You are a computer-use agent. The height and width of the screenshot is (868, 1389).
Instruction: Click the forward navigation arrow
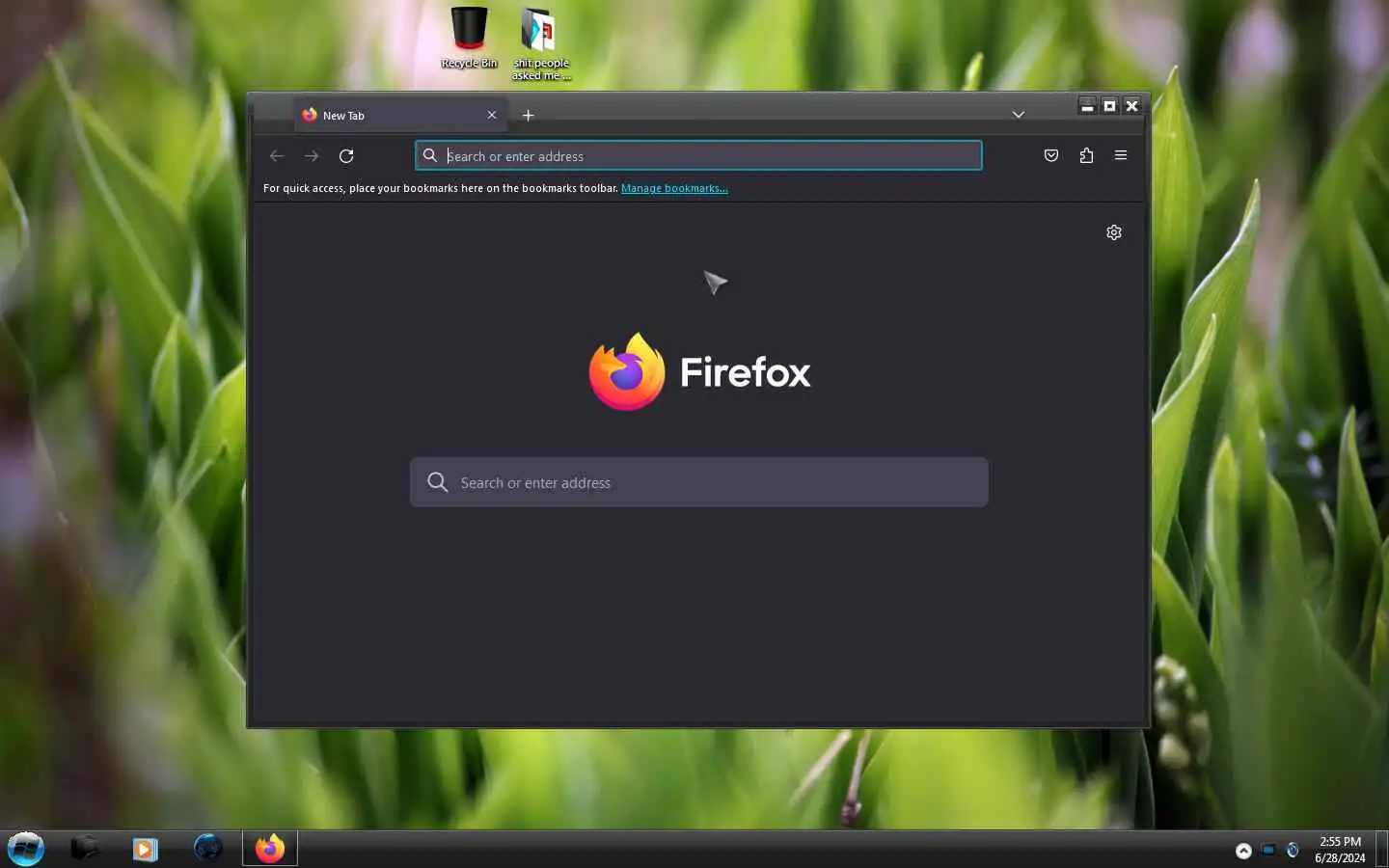312,155
